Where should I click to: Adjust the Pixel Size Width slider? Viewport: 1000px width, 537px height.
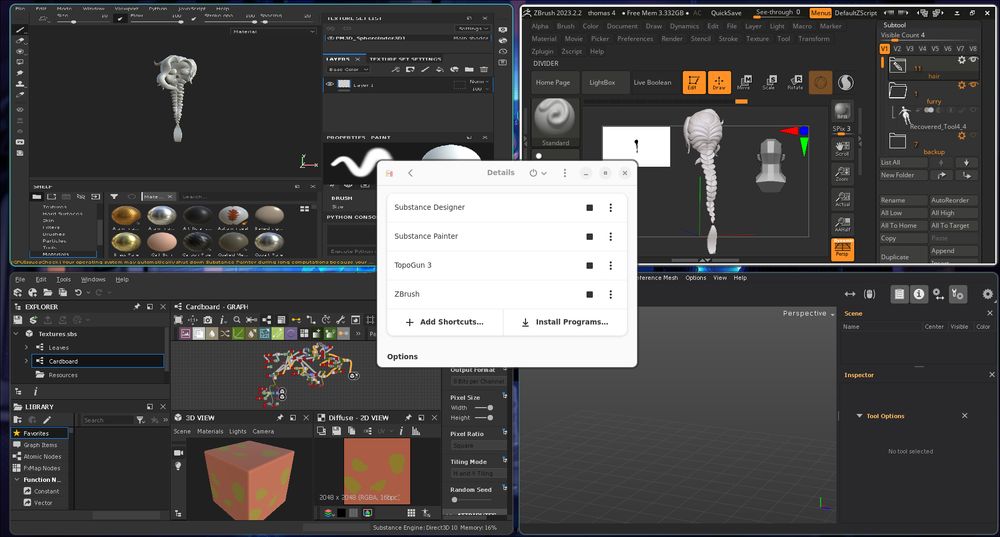(483, 408)
